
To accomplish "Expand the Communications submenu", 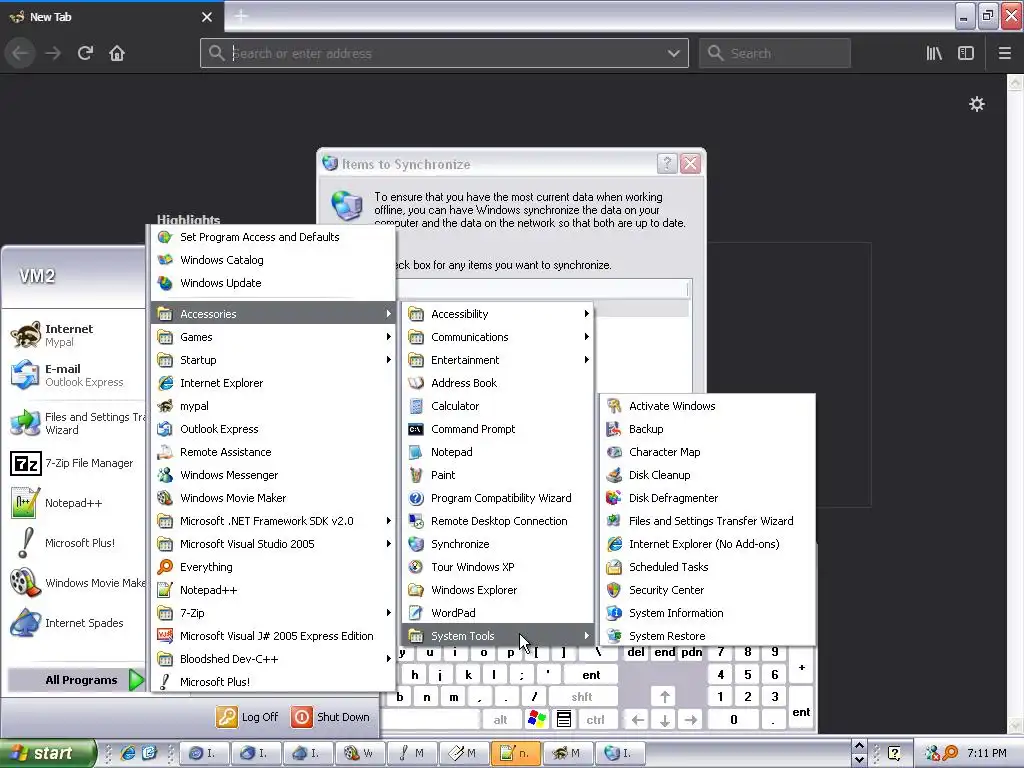I will click(x=498, y=337).
